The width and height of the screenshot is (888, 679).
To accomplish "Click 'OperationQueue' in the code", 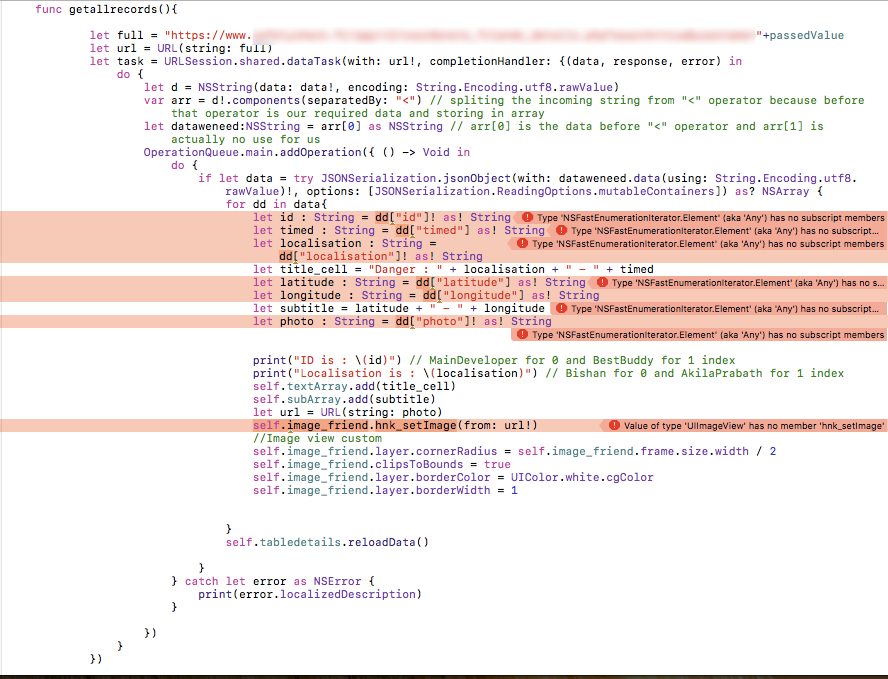I will point(191,152).
